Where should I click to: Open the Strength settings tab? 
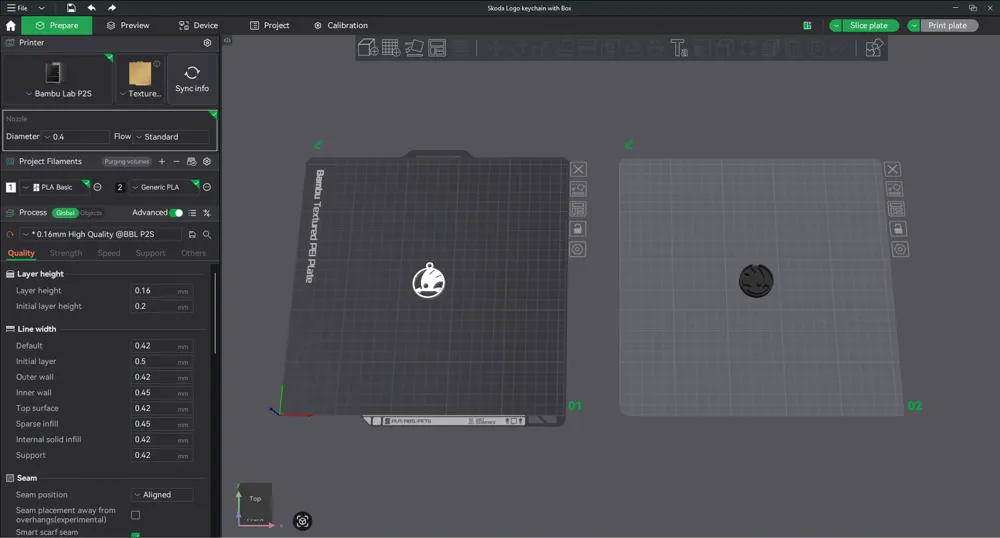click(x=66, y=253)
